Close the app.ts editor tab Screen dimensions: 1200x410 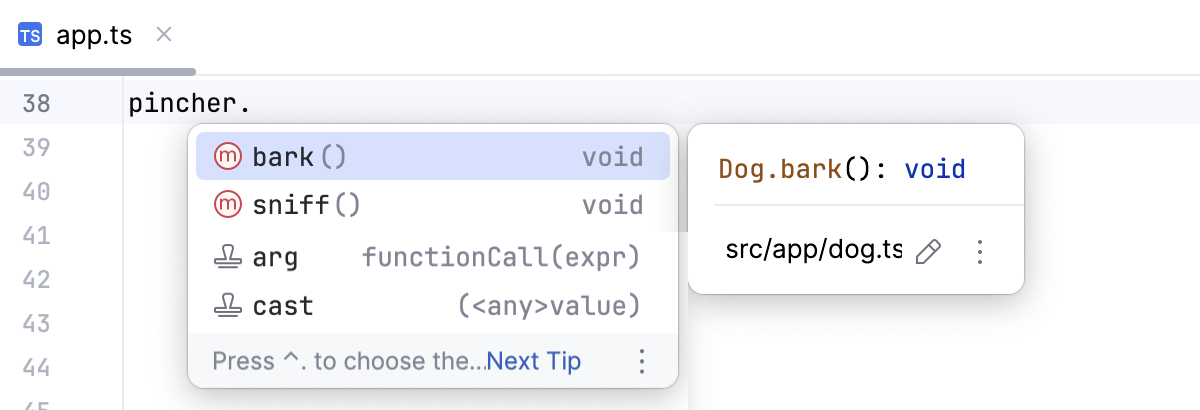pos(165,35)
